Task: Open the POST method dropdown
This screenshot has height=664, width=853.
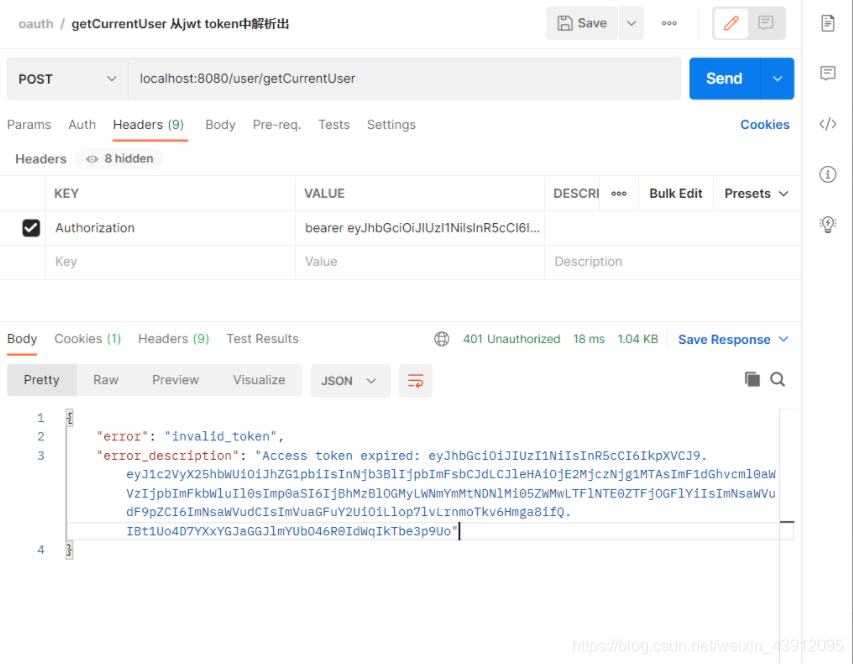Action: tap(67, 79)
